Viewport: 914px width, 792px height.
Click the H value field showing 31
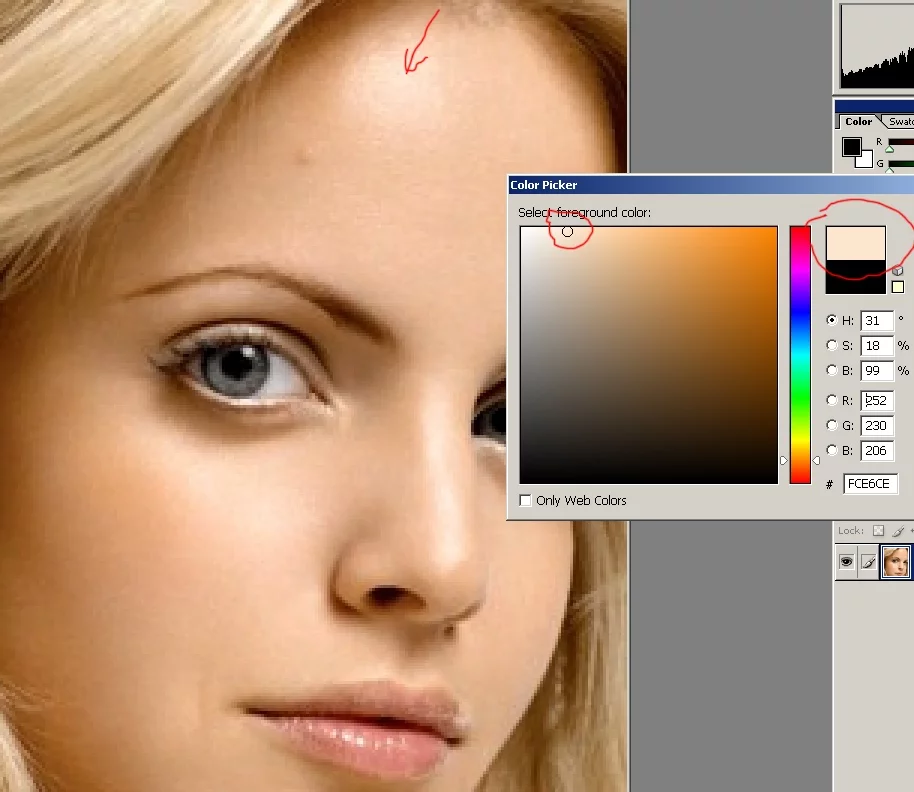pyautogui.click(x=877, y=321)
